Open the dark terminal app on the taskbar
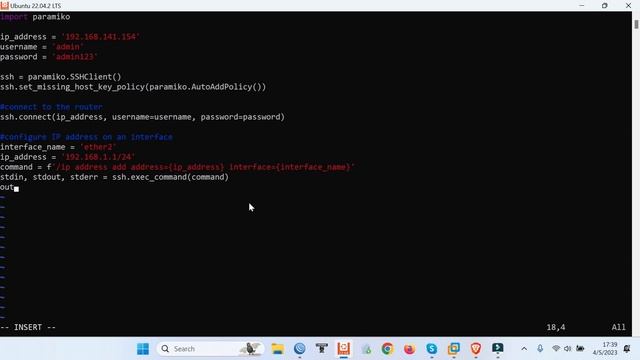Viewport: 640px width, 360px height. pos(498,348)
